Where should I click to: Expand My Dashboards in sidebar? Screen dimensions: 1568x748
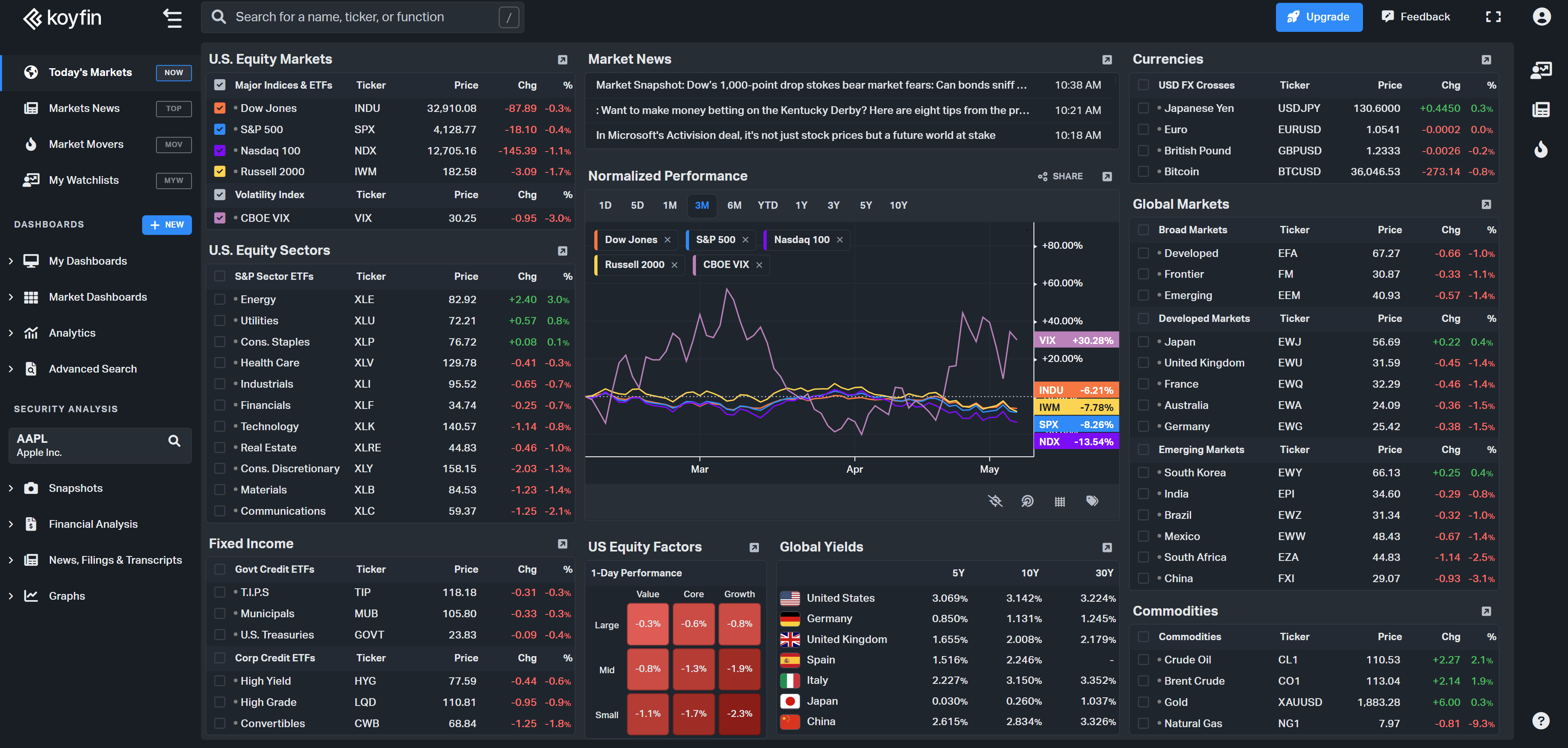(10, 261)
